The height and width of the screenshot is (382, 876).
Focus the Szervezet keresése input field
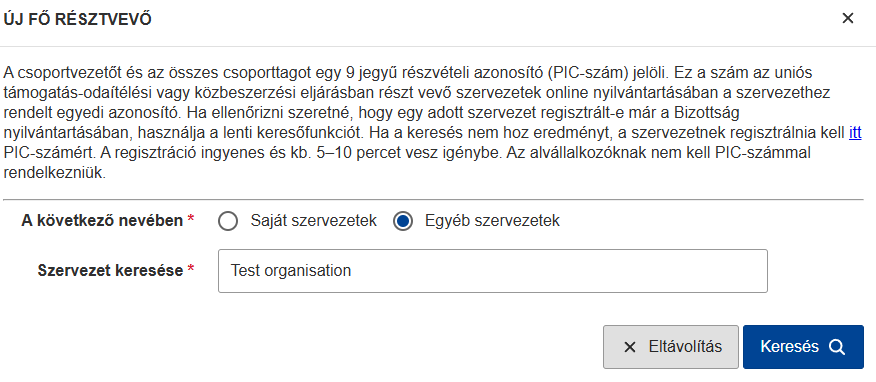tap(493, 271)
